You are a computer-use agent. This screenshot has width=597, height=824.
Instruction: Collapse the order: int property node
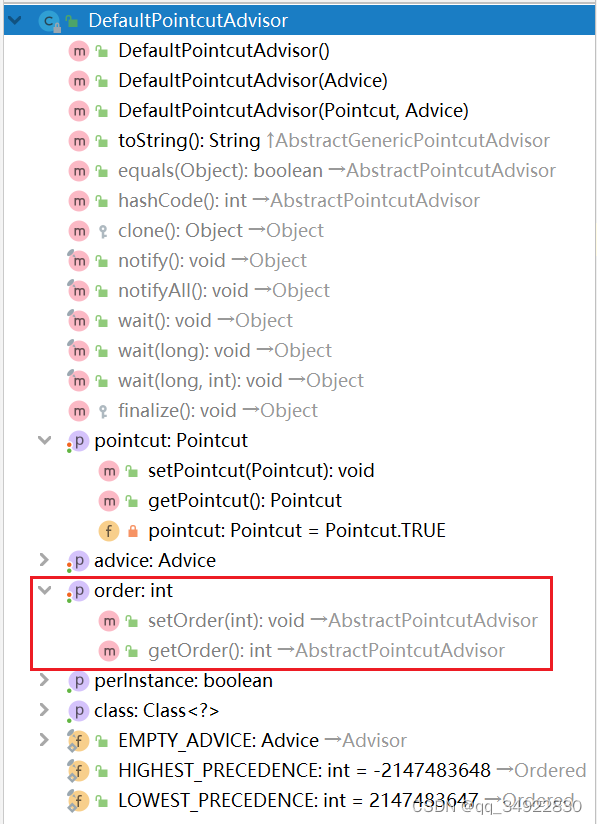click(45, 590)
